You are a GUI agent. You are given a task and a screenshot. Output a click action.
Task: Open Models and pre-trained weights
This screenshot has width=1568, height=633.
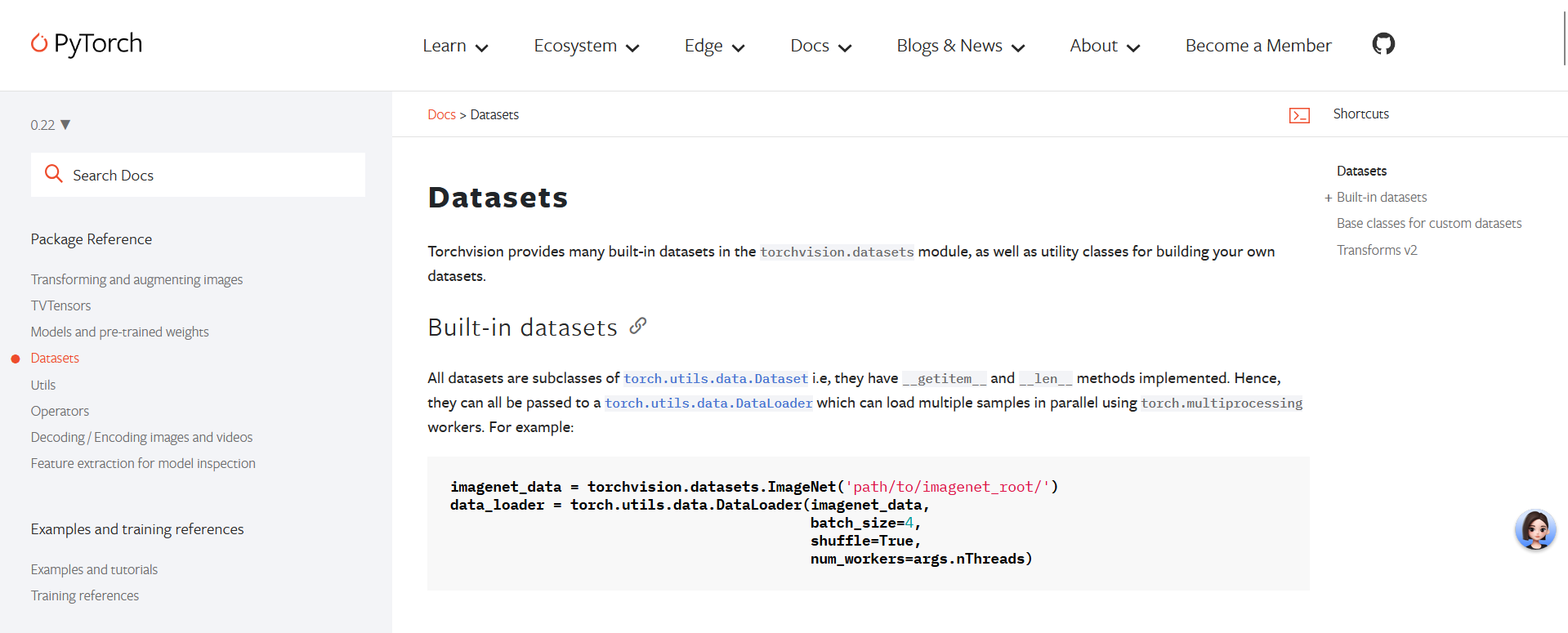tap(119, 332)
